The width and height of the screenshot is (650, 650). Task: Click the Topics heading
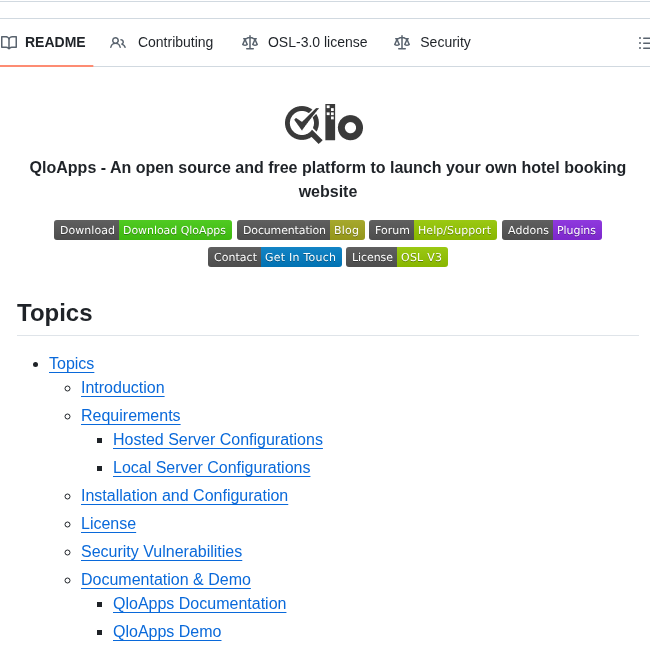(54, 313)
